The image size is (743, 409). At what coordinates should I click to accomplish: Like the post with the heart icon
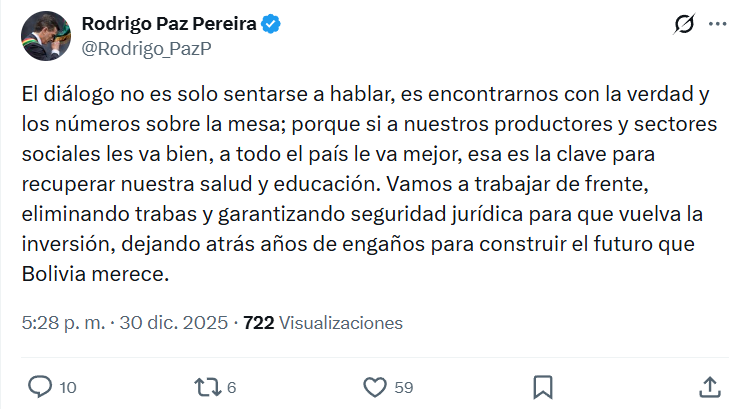point(375,386)
